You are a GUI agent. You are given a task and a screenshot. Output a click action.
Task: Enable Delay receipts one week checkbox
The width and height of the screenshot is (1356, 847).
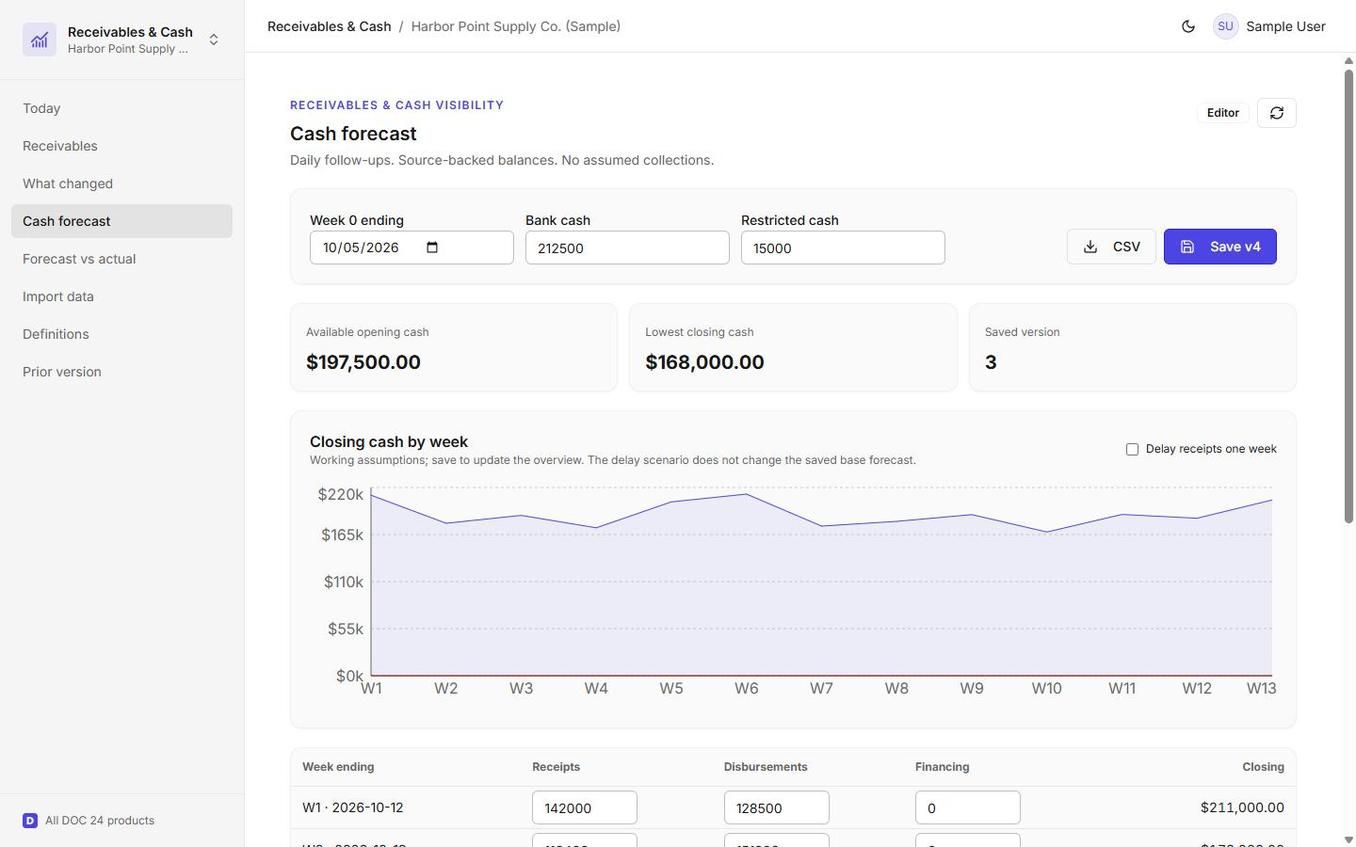point(1132,449)
